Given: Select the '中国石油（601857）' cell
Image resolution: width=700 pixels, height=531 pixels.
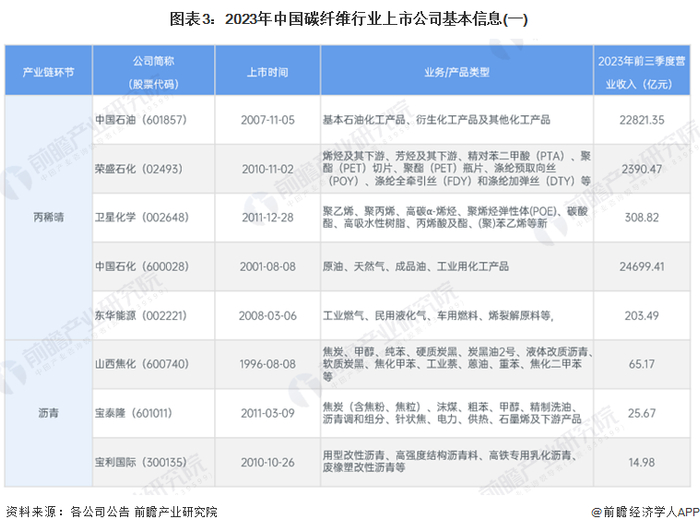Looking at the screenshot, I should click(x=154, y=120).
